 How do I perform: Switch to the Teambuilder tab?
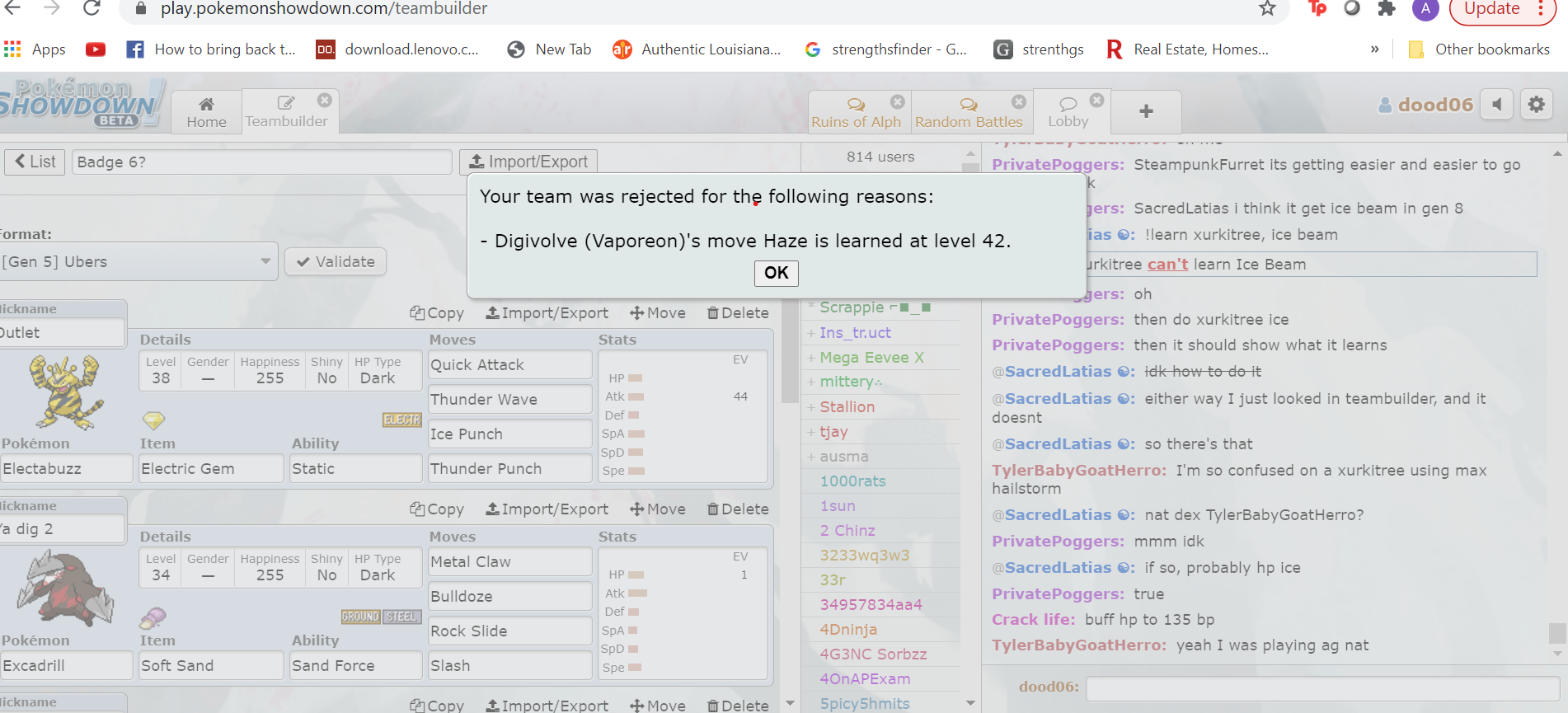(286, 112)
